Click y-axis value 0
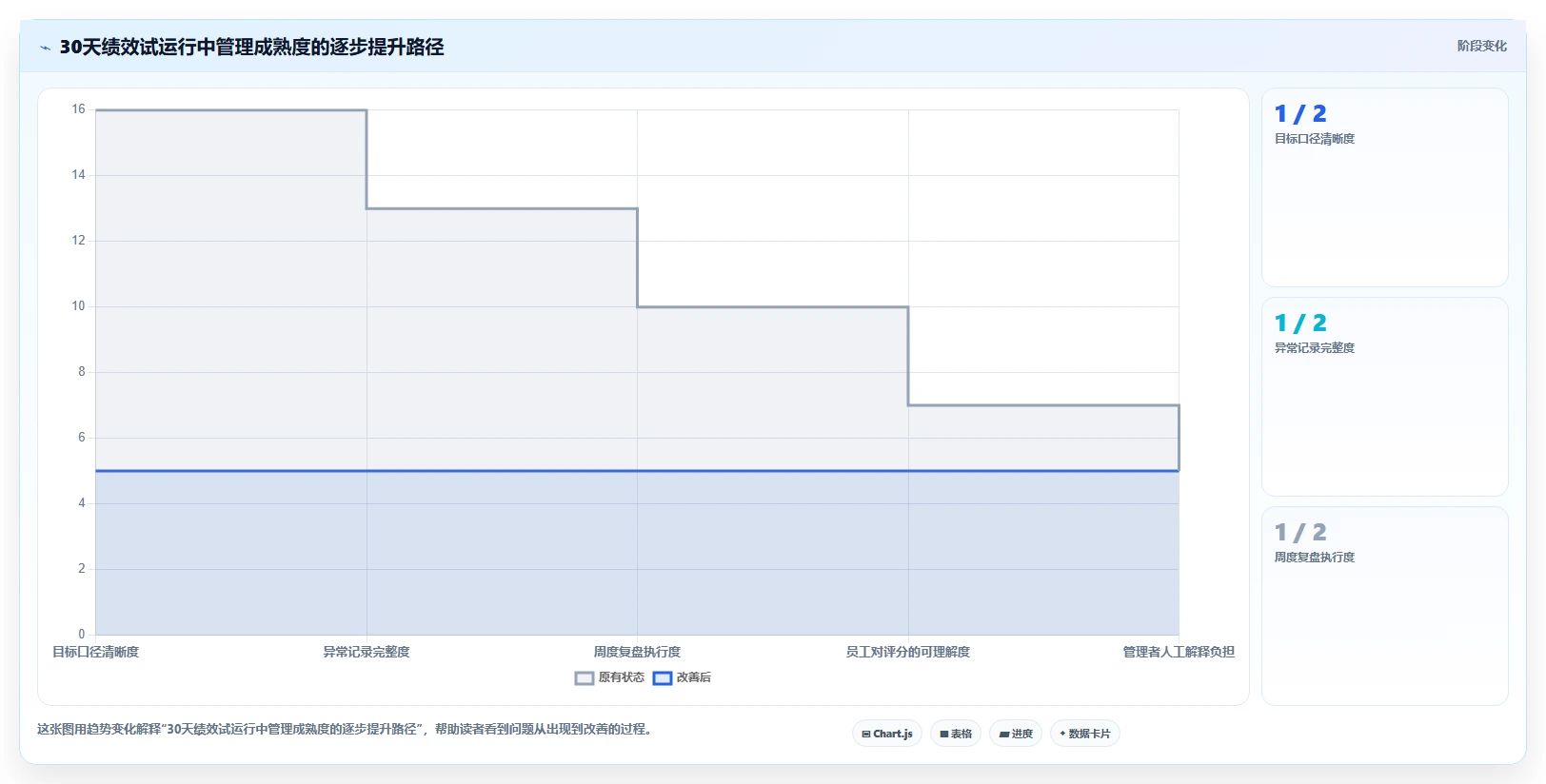Viewport: 1546px width, 784px height. (x=82, y=635)
